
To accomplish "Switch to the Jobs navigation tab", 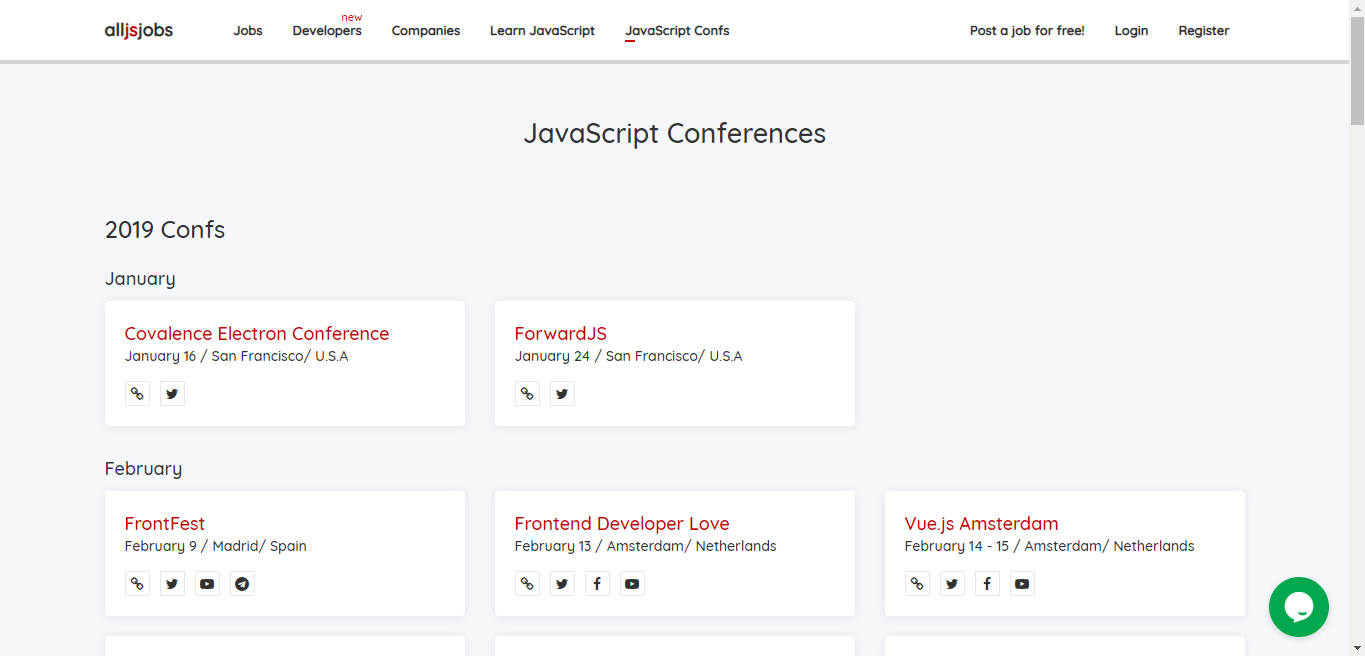I will (247, 31).
